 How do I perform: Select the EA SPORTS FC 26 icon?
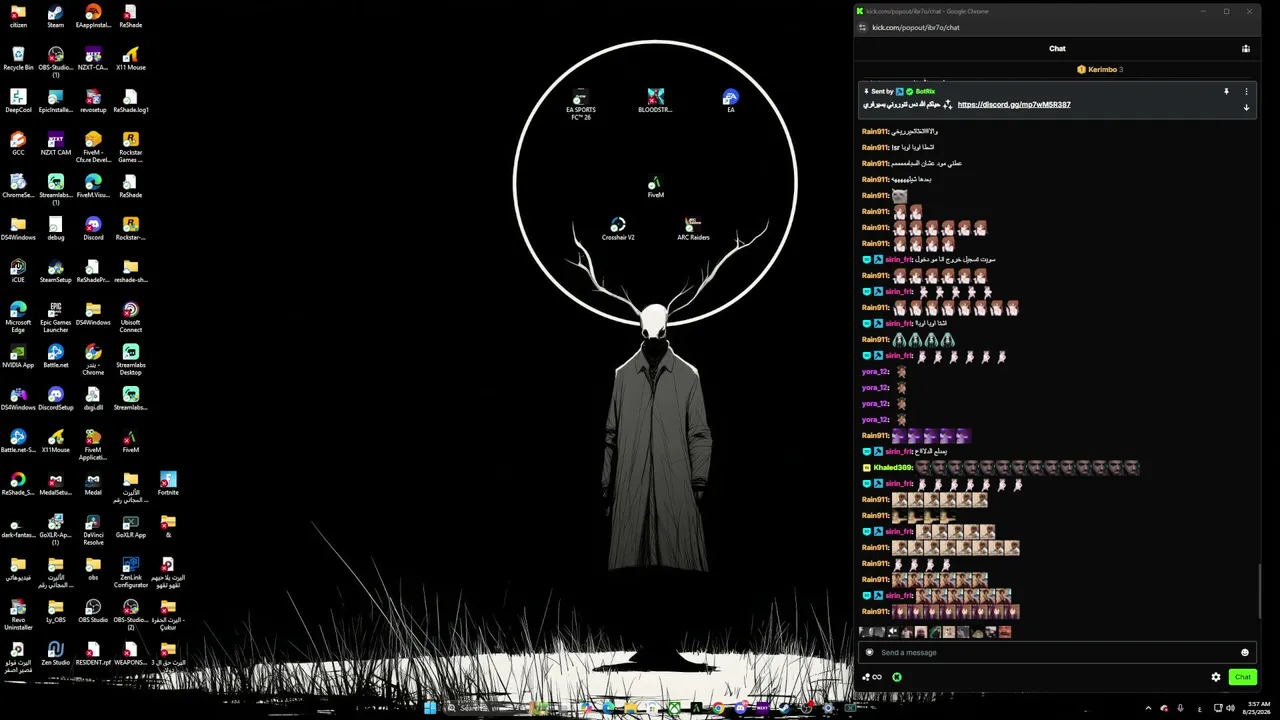click(581, 105)
